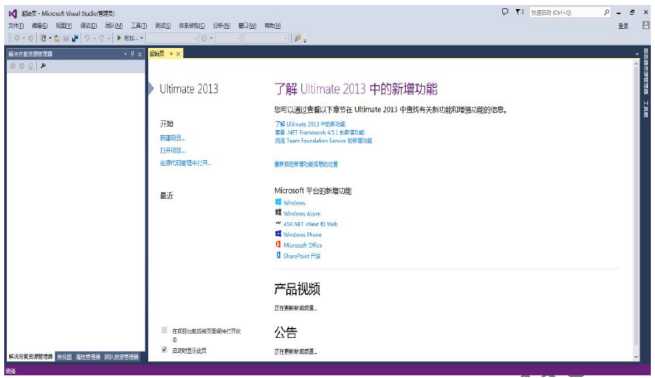The height and width of the screenshot is (378, 655).
Task: Open the Architecture menu
Action: pos(192,26)
